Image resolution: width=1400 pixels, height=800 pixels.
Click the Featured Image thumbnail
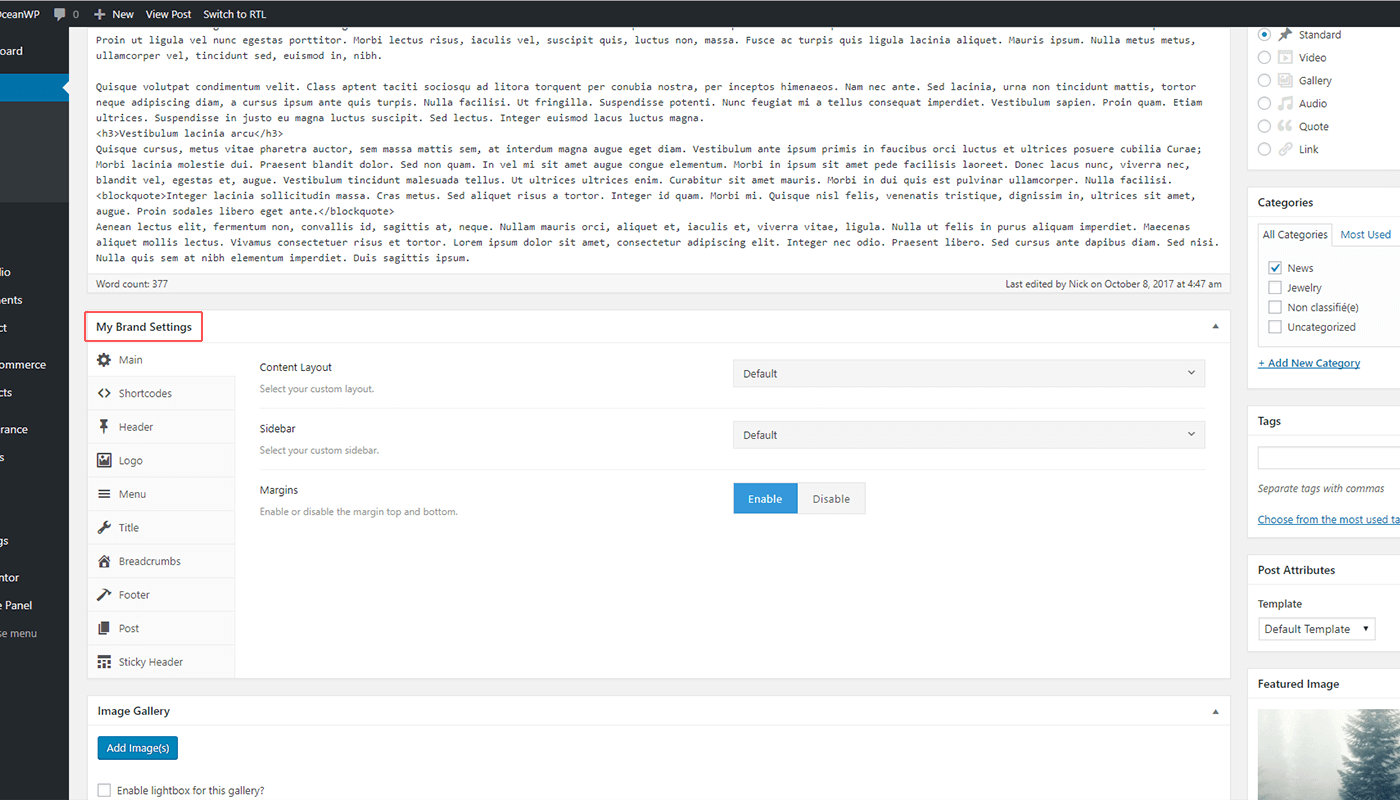[1328, 755]
